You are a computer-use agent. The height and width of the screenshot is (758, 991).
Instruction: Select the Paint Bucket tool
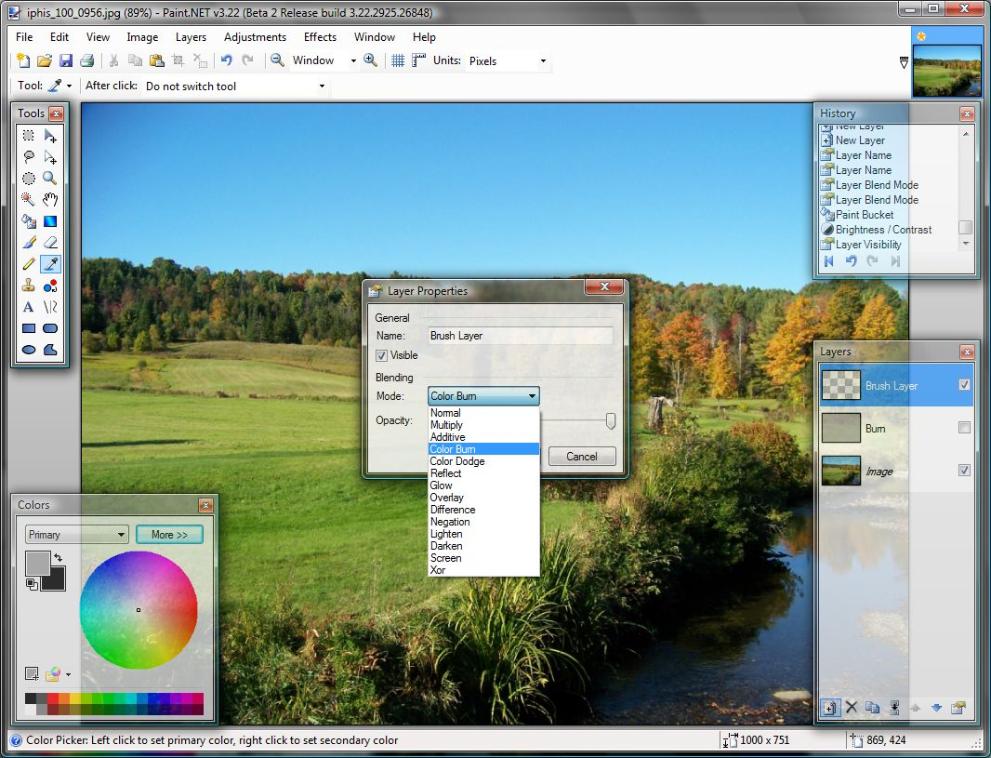pos(29,221)
